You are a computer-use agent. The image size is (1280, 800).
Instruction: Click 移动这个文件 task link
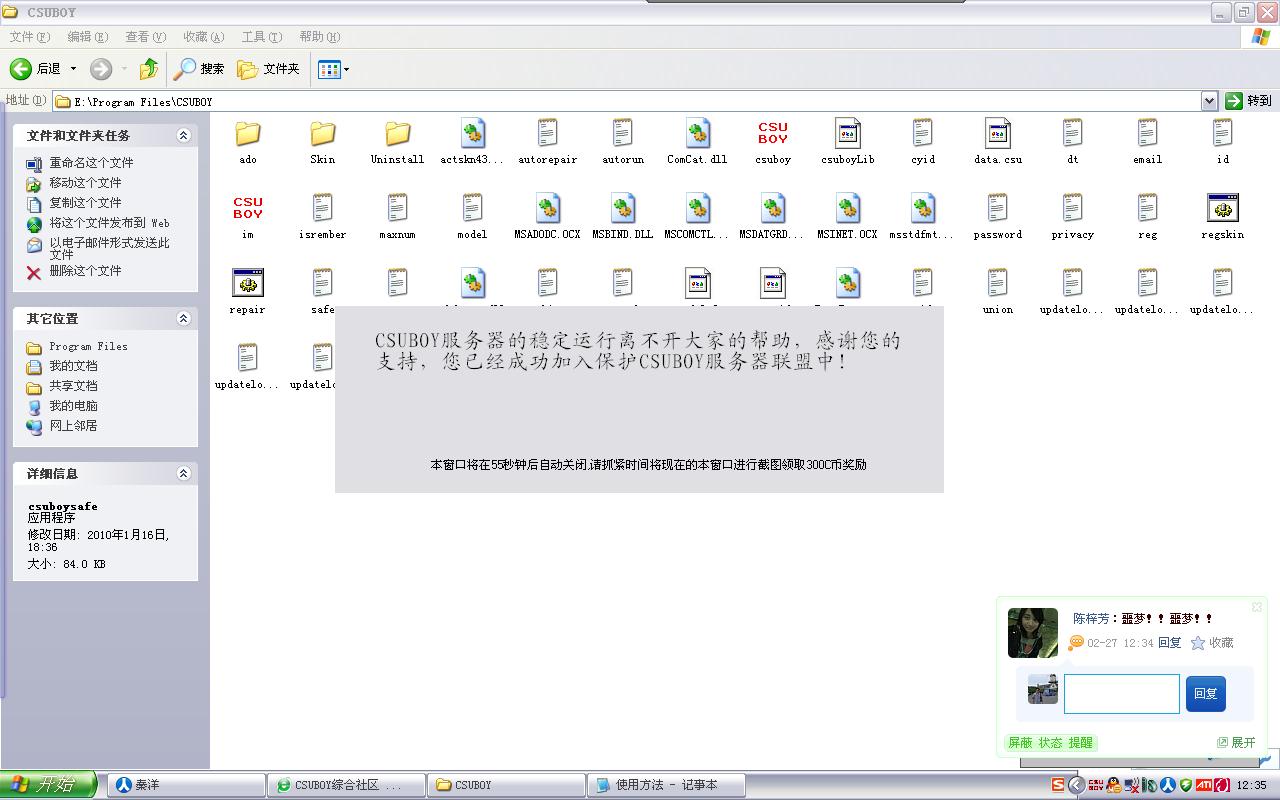point(85,183)
